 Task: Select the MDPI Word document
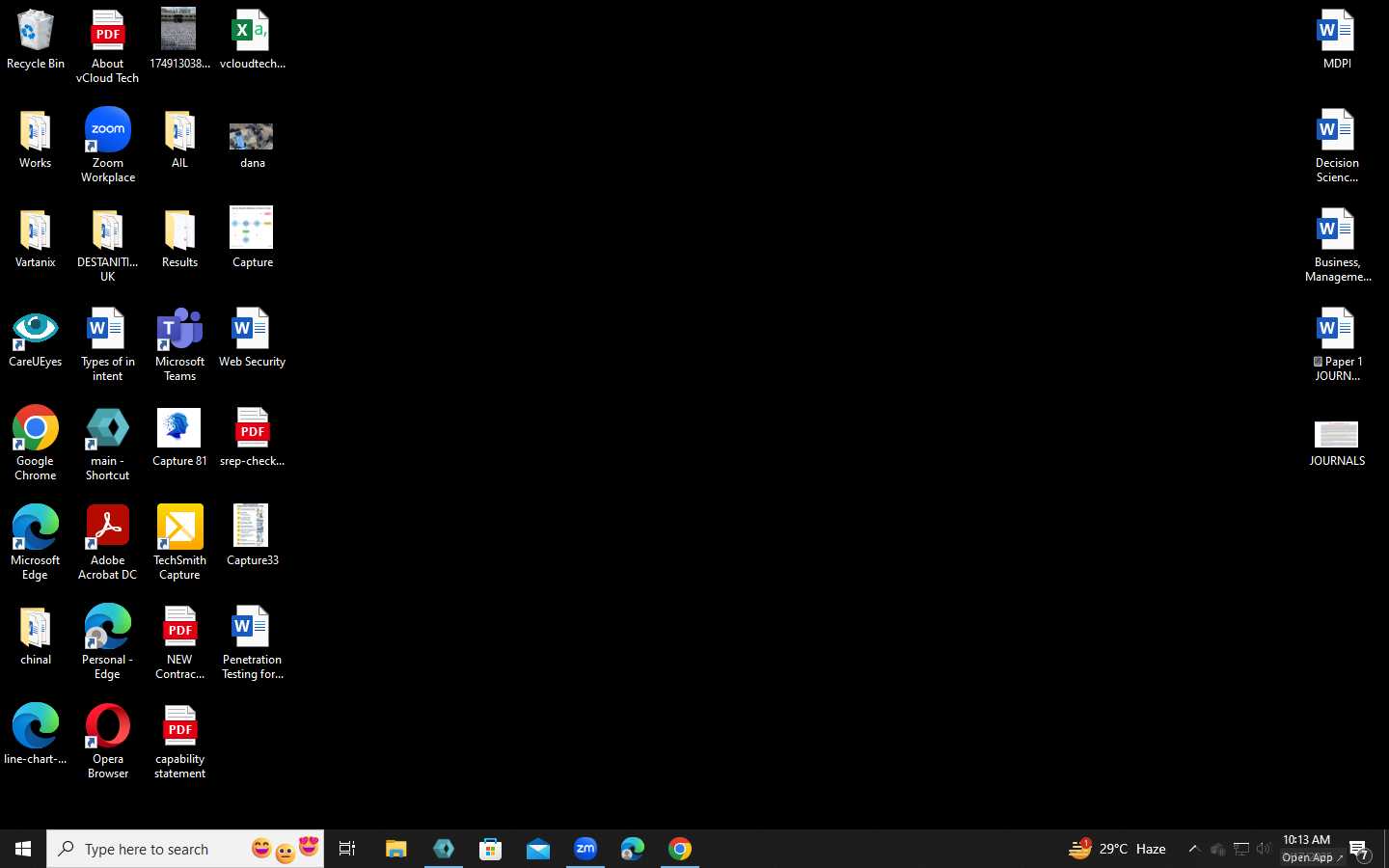1337,39
